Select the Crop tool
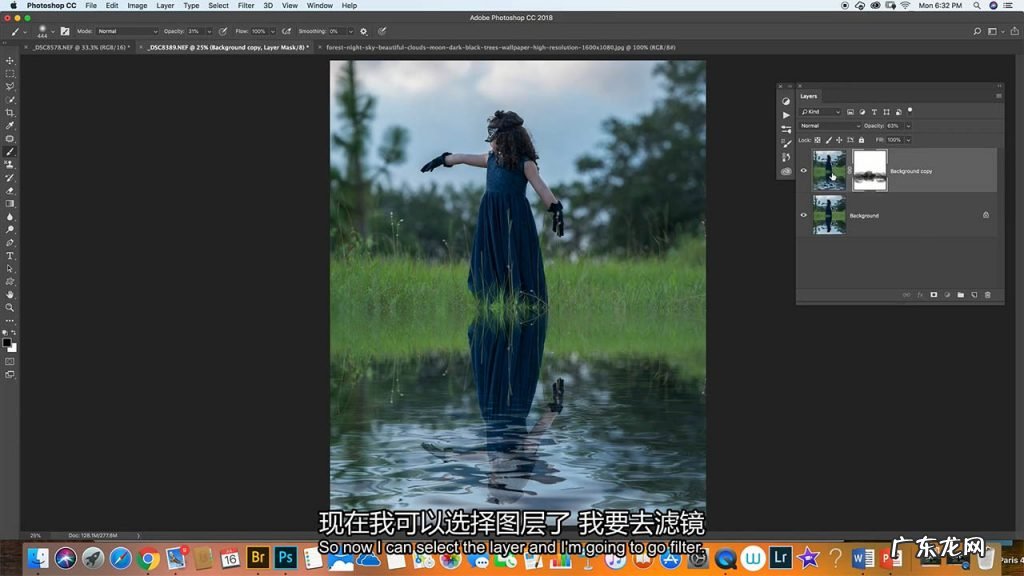This screenshot has height=576, width=1024. click(10, 113)
